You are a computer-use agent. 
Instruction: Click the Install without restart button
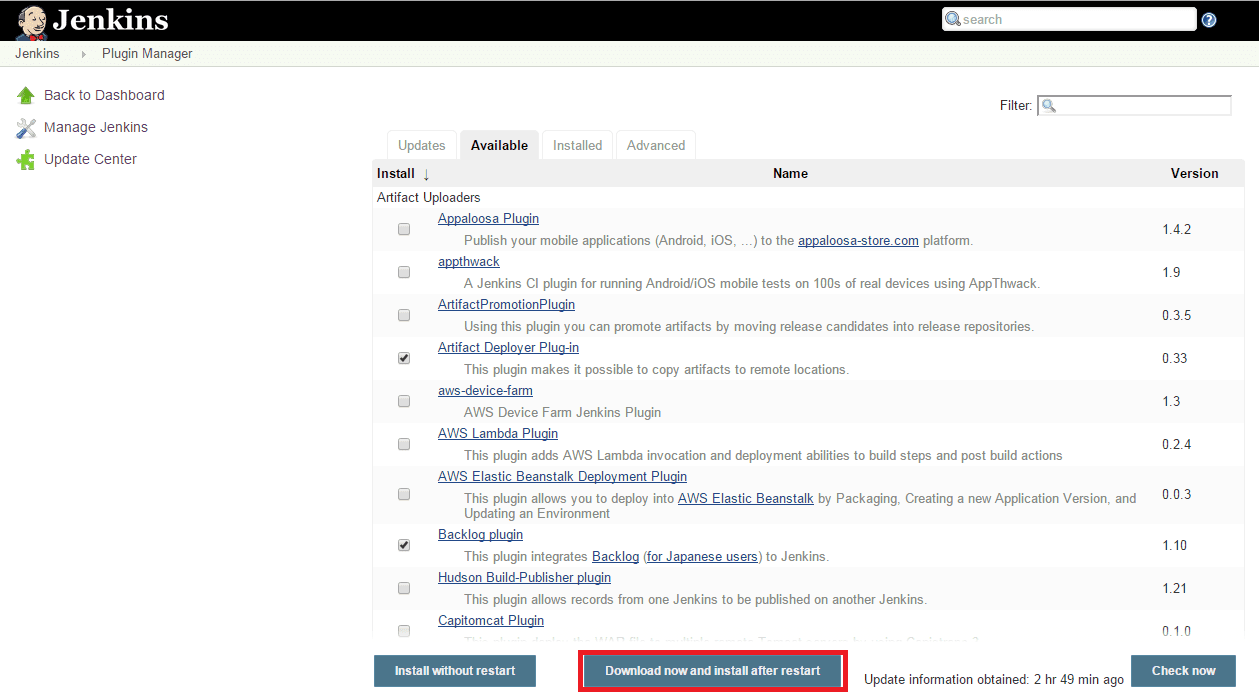point(455,671)
